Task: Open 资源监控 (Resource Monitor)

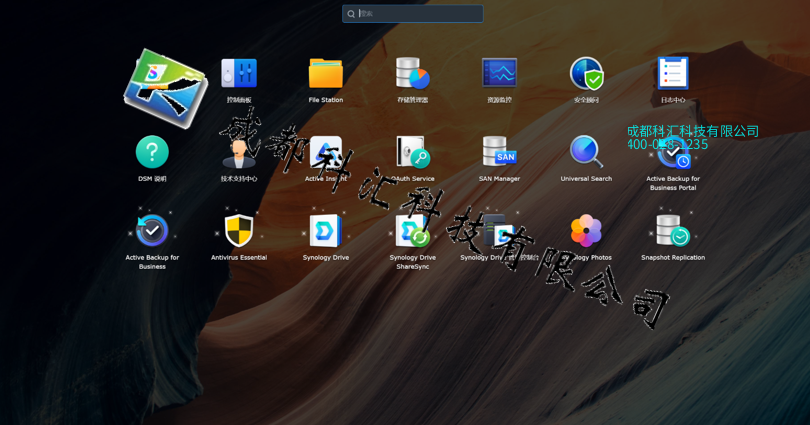Action: pos(499,73)
